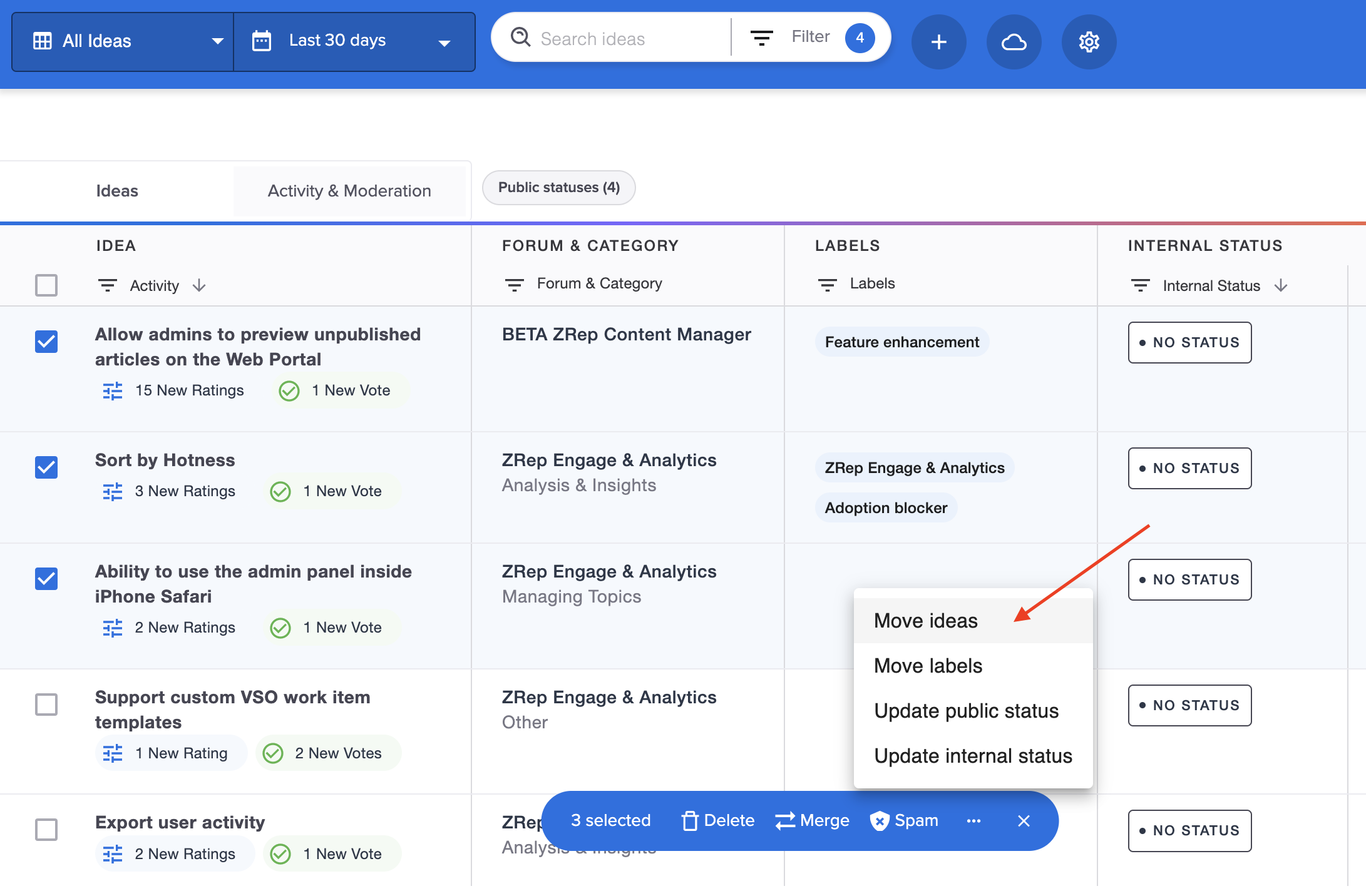Open NO STATUS dropdown for VSO work item idea
1366x896 pixels.
point(1189,705)
